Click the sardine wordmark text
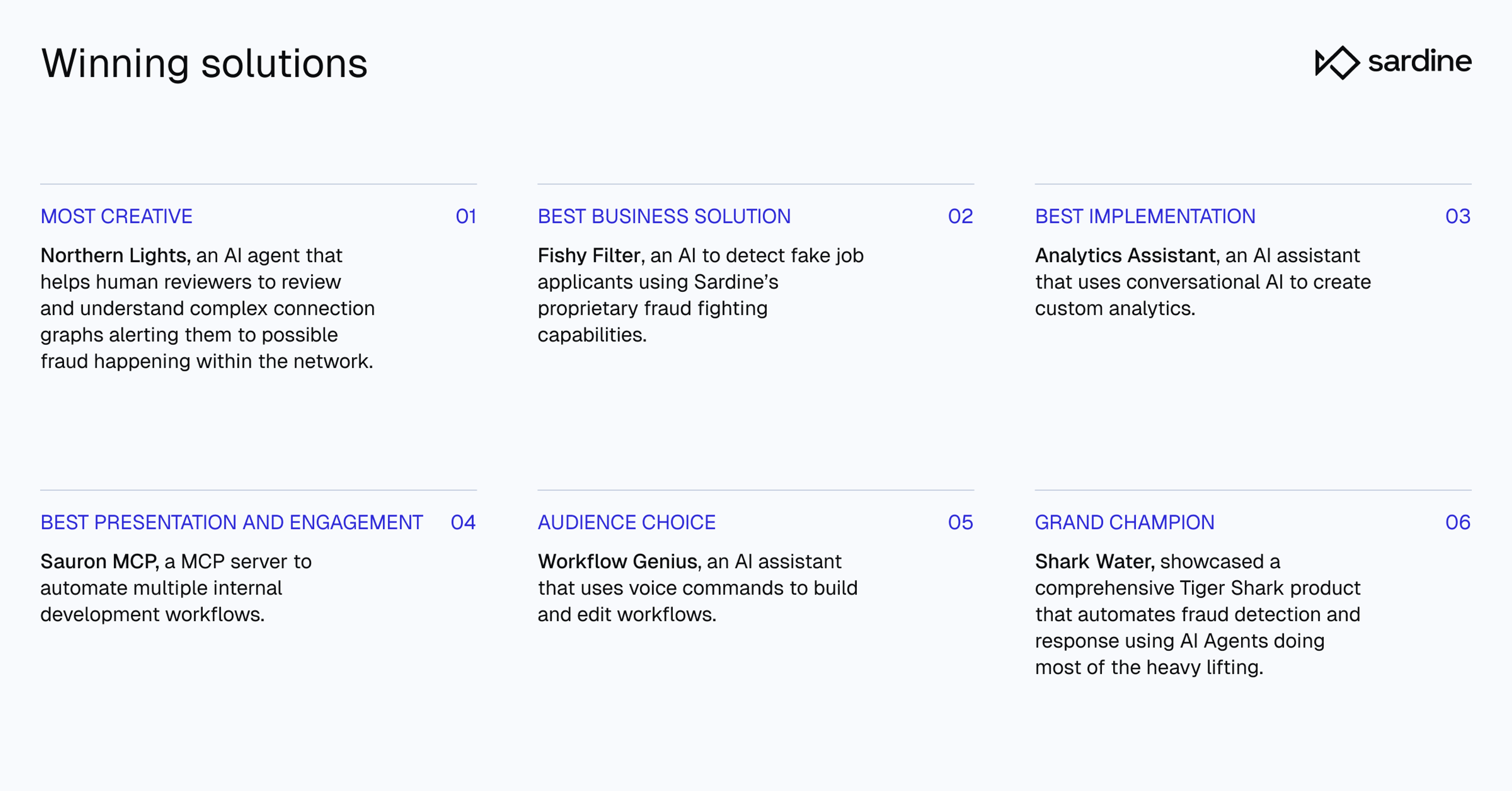The width and height of the screenshot is (1512, 791). pyautogui.click(x=1419, y=61)
